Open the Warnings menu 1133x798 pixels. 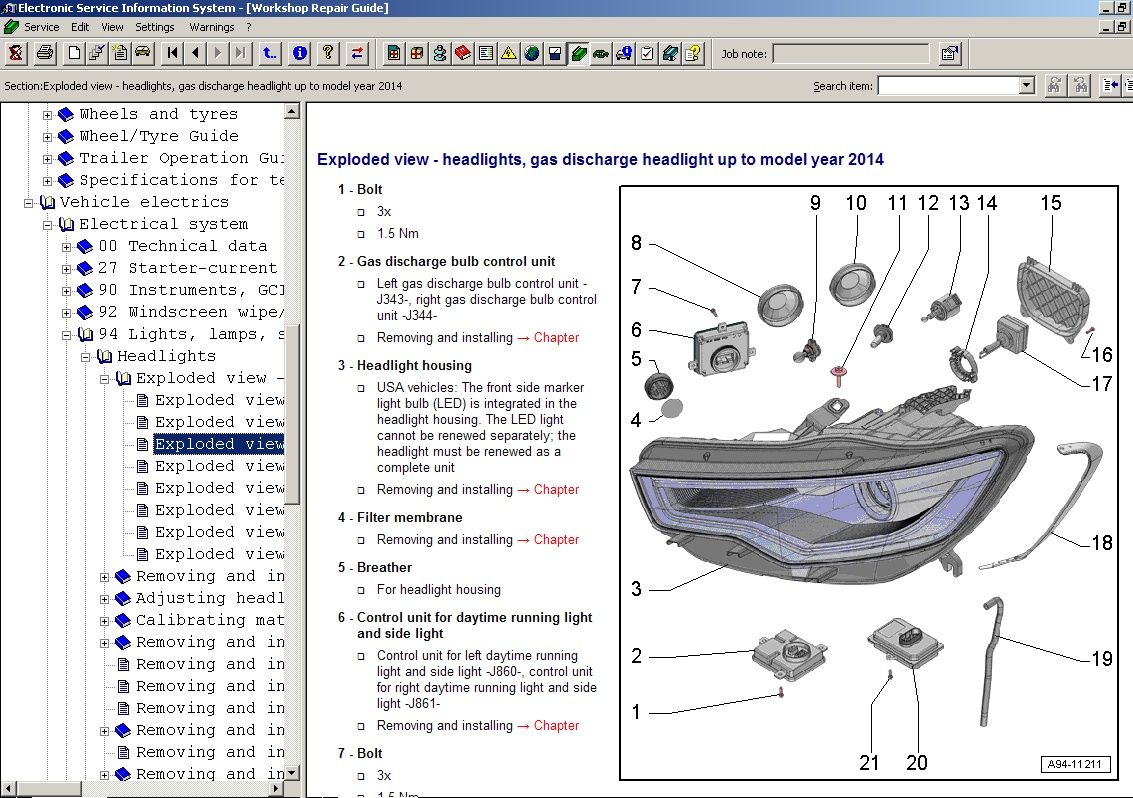212,27
